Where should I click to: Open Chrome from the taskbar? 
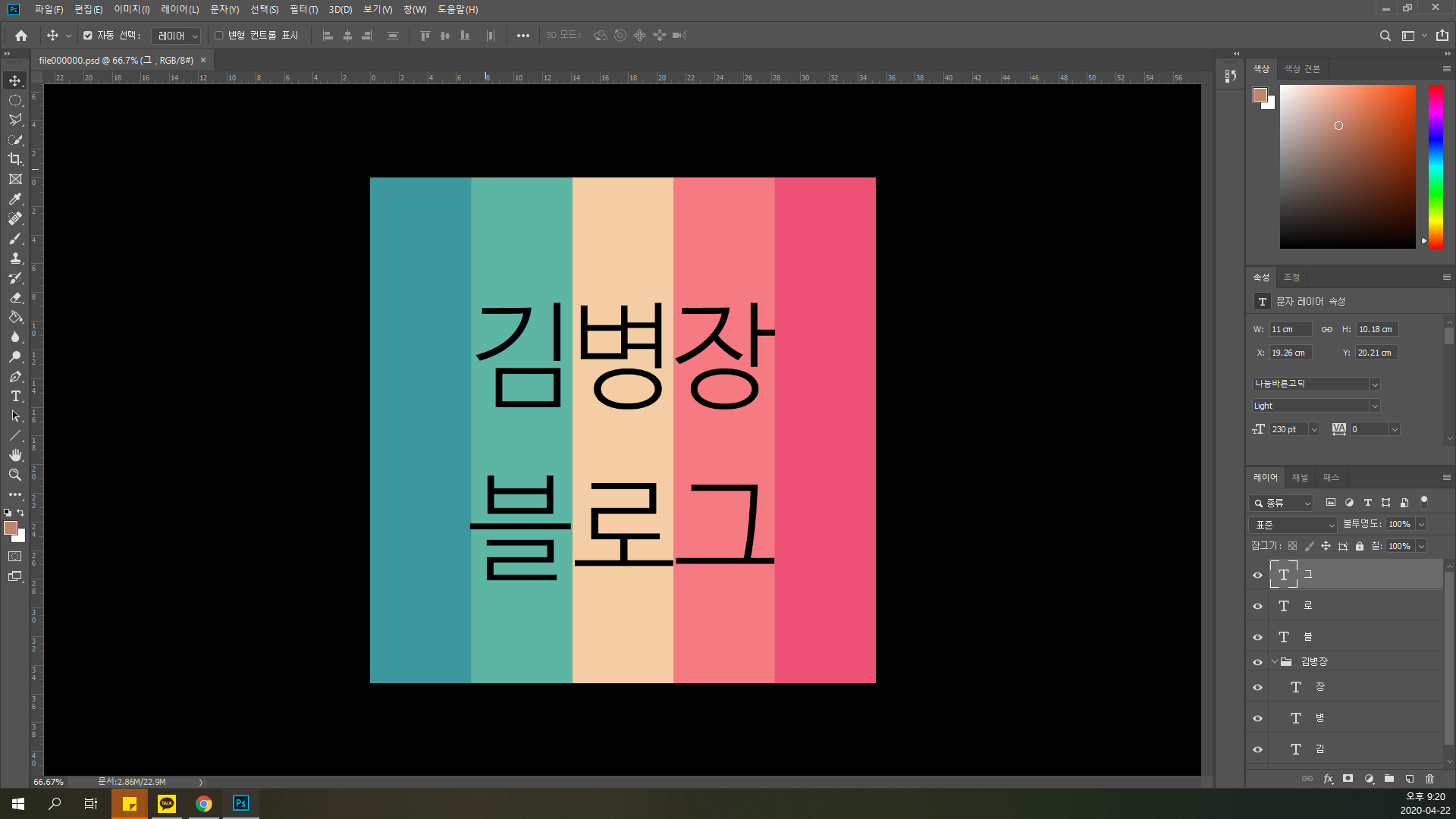[x=204, y=804]
